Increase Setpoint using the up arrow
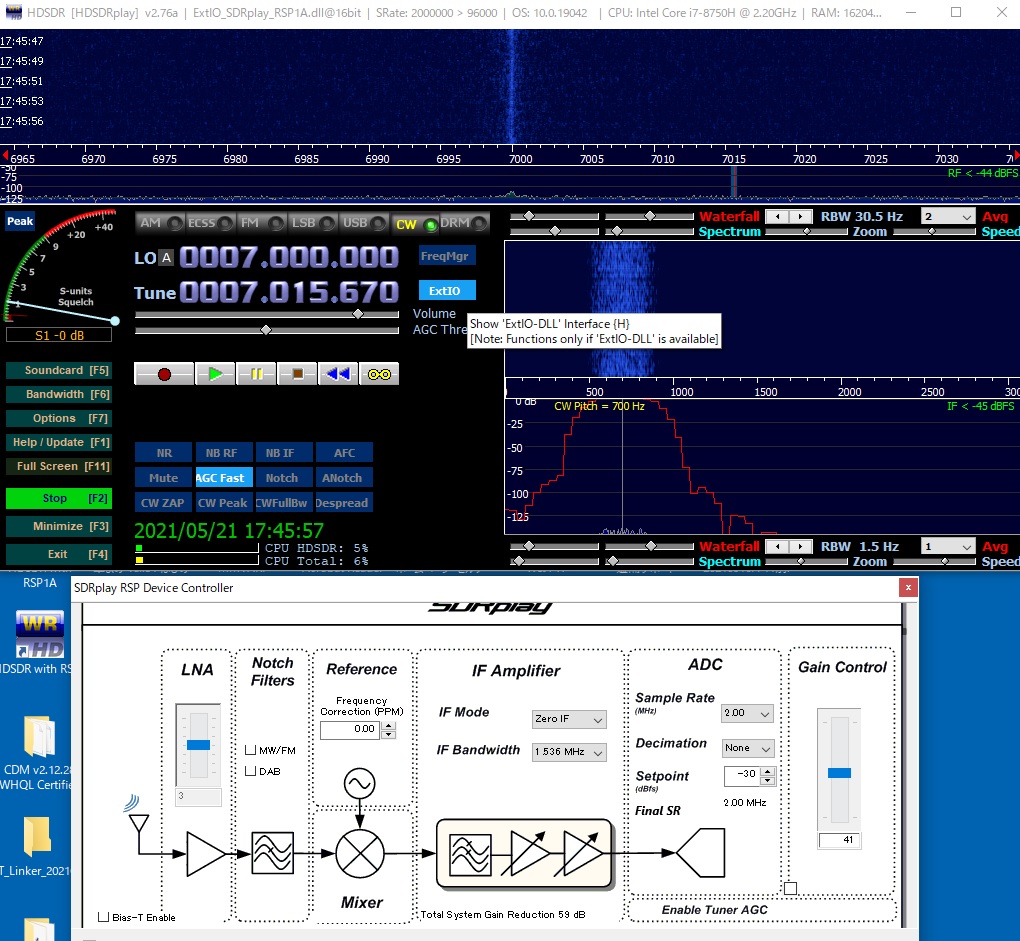Screen dimensions: 1020x941 click(x=768, y=771)
